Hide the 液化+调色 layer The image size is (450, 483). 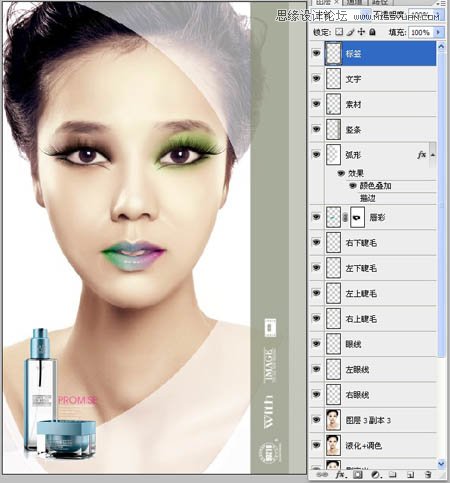click(316, 445)
